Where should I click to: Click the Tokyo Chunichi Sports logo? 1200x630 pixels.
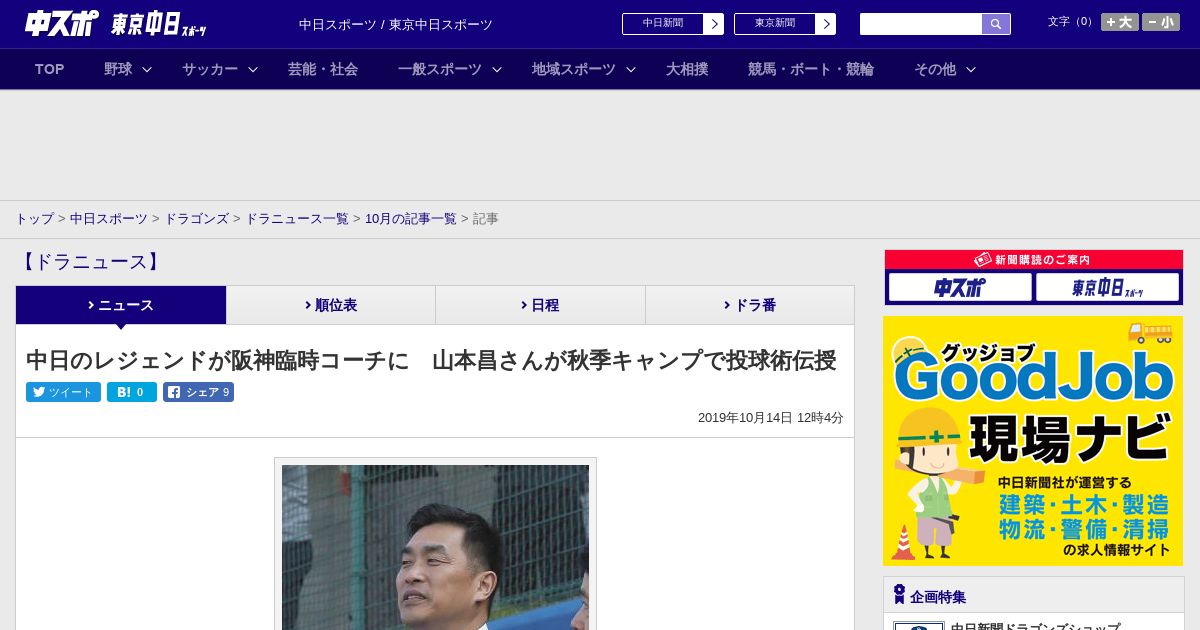point(158,25)
